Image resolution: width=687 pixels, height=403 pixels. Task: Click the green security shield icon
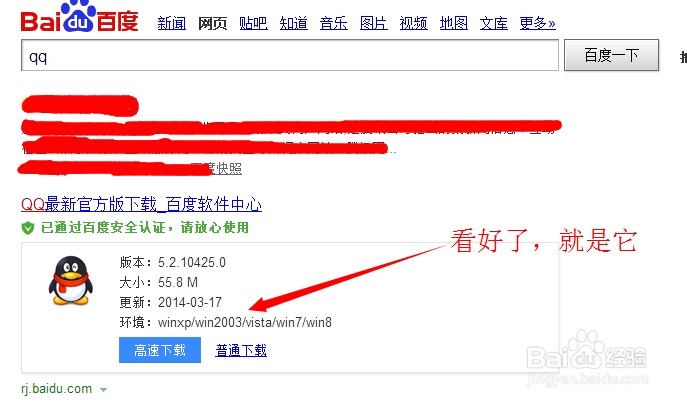click(28, 228)
